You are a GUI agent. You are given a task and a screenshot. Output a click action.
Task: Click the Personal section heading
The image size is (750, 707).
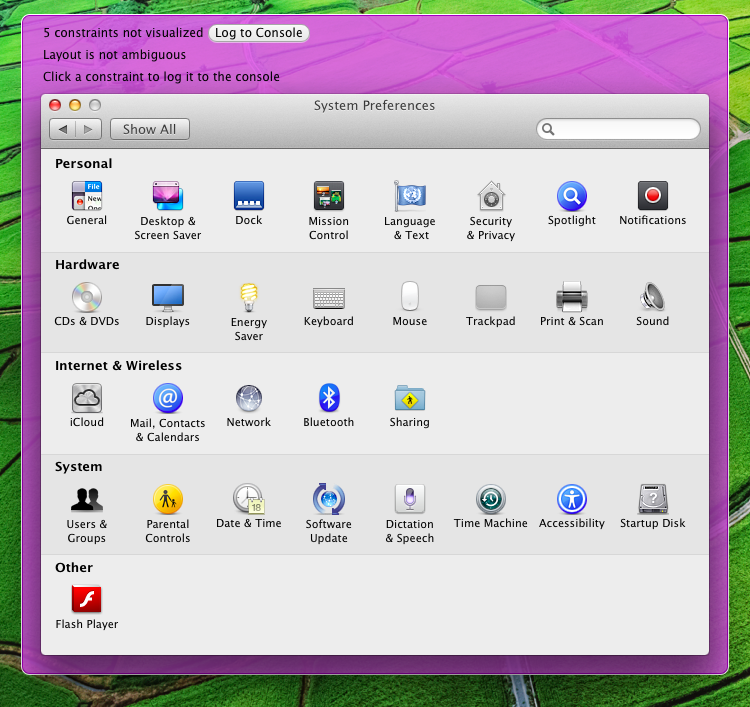tap(84, 164)
